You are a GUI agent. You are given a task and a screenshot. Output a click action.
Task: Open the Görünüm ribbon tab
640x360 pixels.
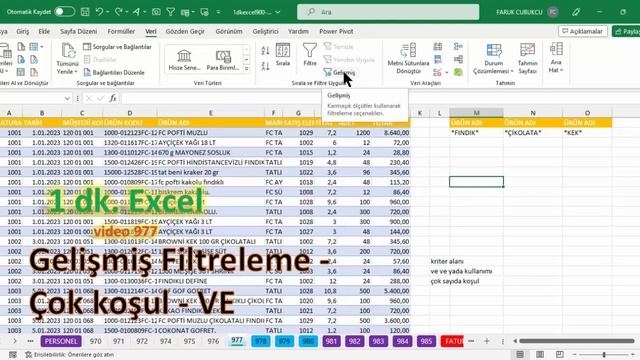click(229, 31)
